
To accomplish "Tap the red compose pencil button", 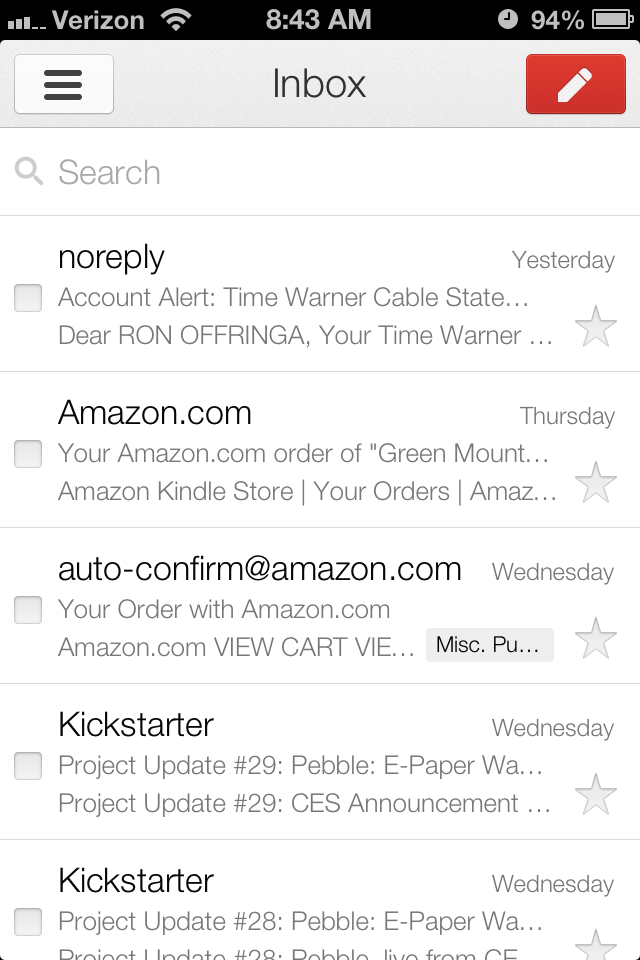I will coord(574,85).
